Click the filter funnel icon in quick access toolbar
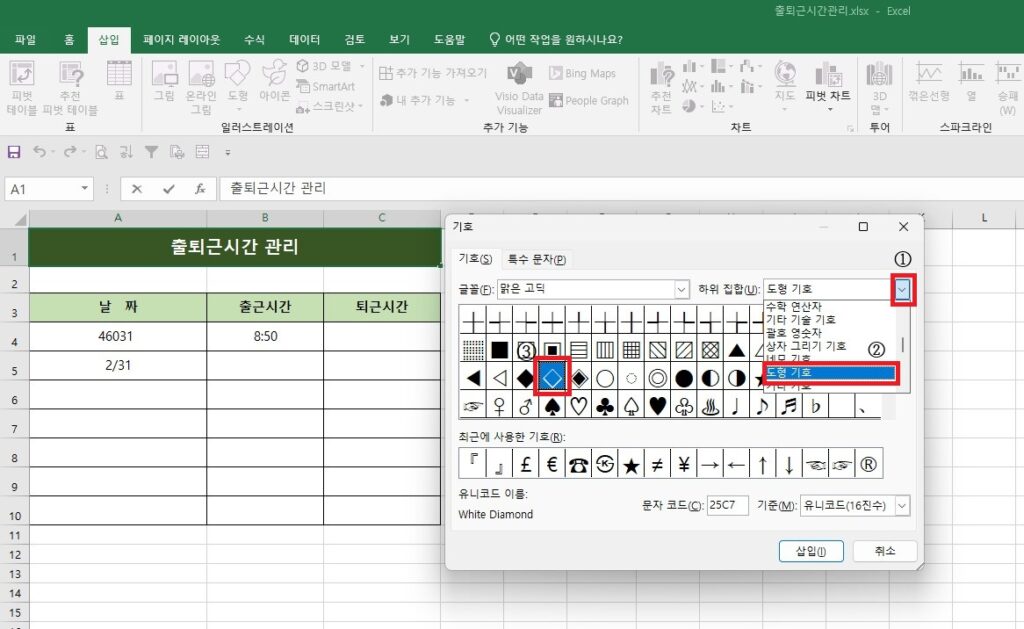1024x629 pixels. (x=151, y=152)
